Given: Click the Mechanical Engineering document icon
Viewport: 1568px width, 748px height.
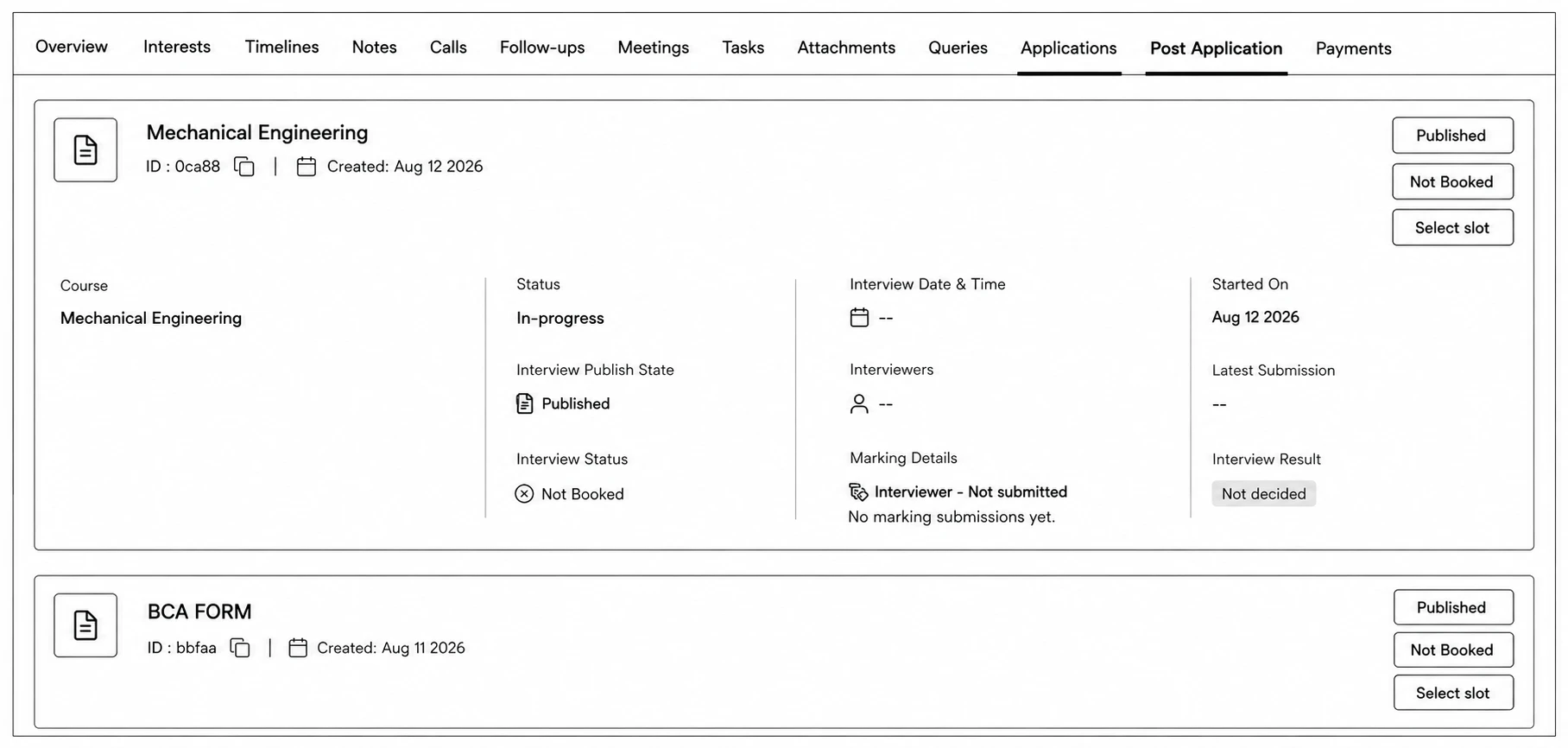Looking at the screenshot, I should (x=85, y=150).
